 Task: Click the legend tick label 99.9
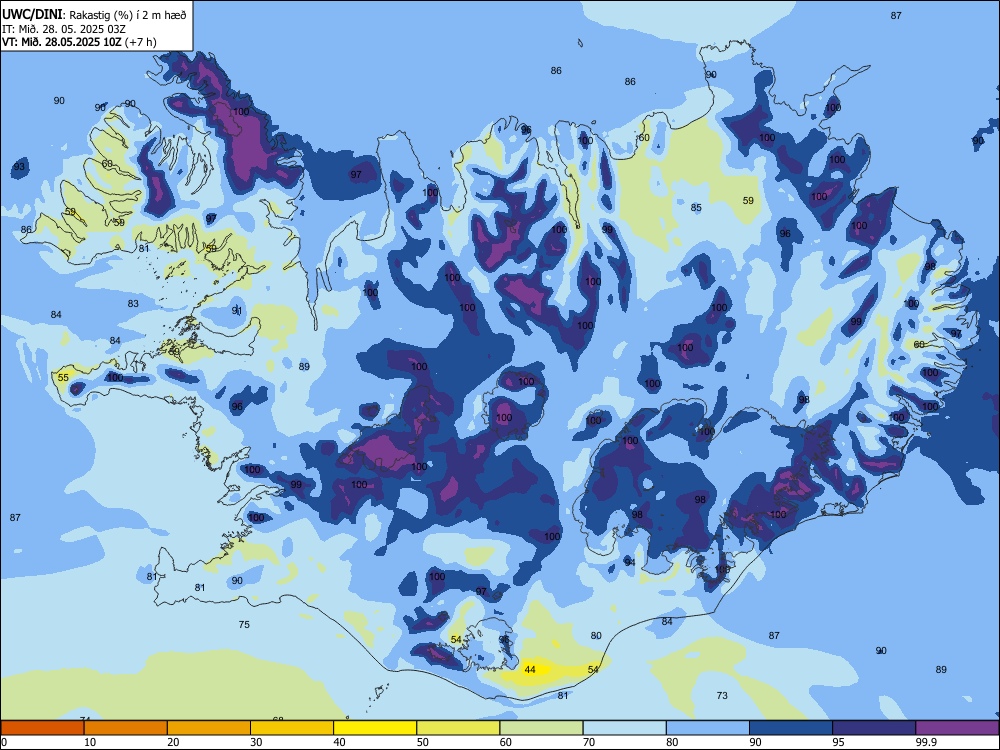(x=925, y=742)
